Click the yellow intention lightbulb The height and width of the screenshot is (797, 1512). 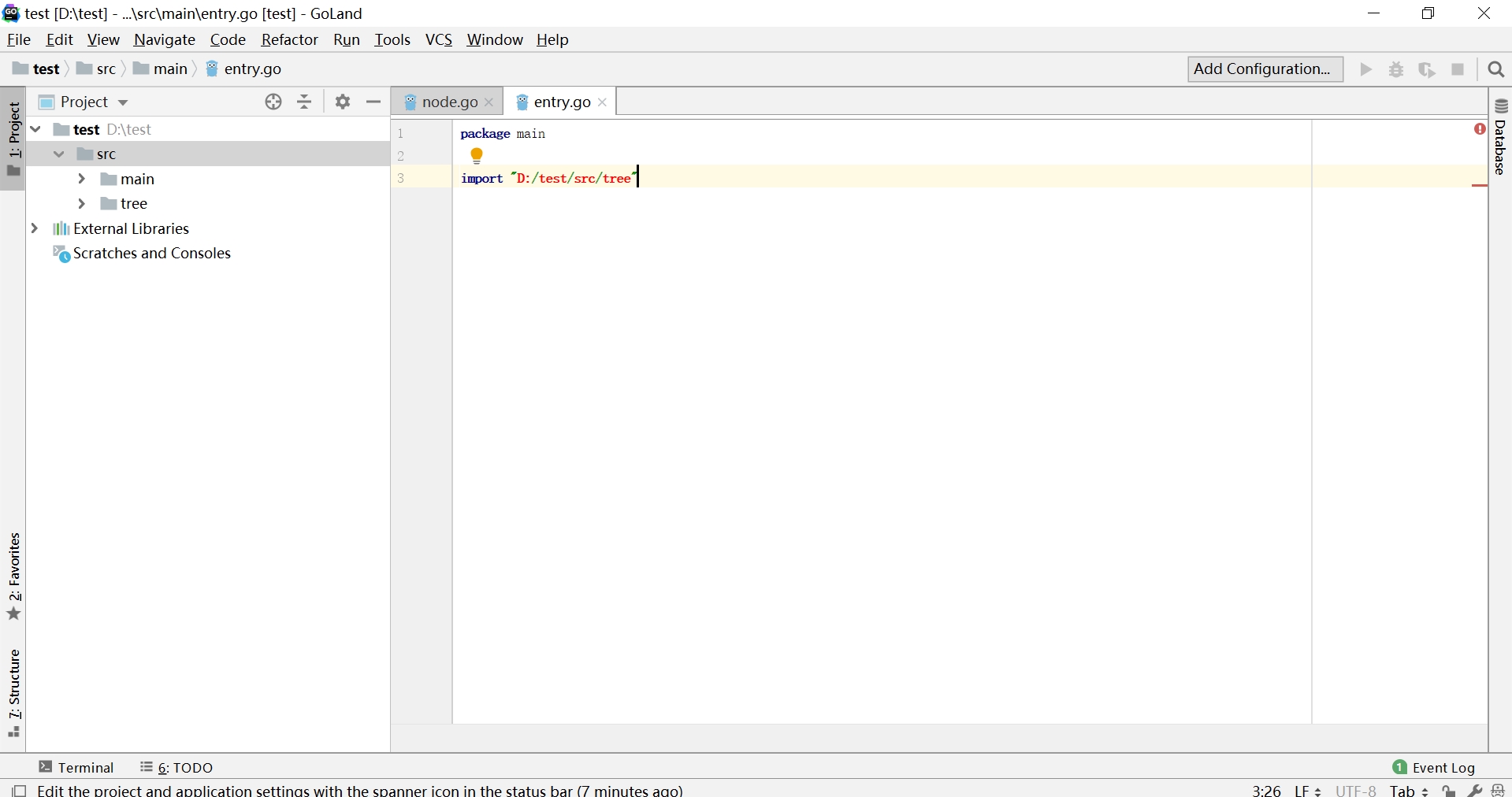coord(477,156)
